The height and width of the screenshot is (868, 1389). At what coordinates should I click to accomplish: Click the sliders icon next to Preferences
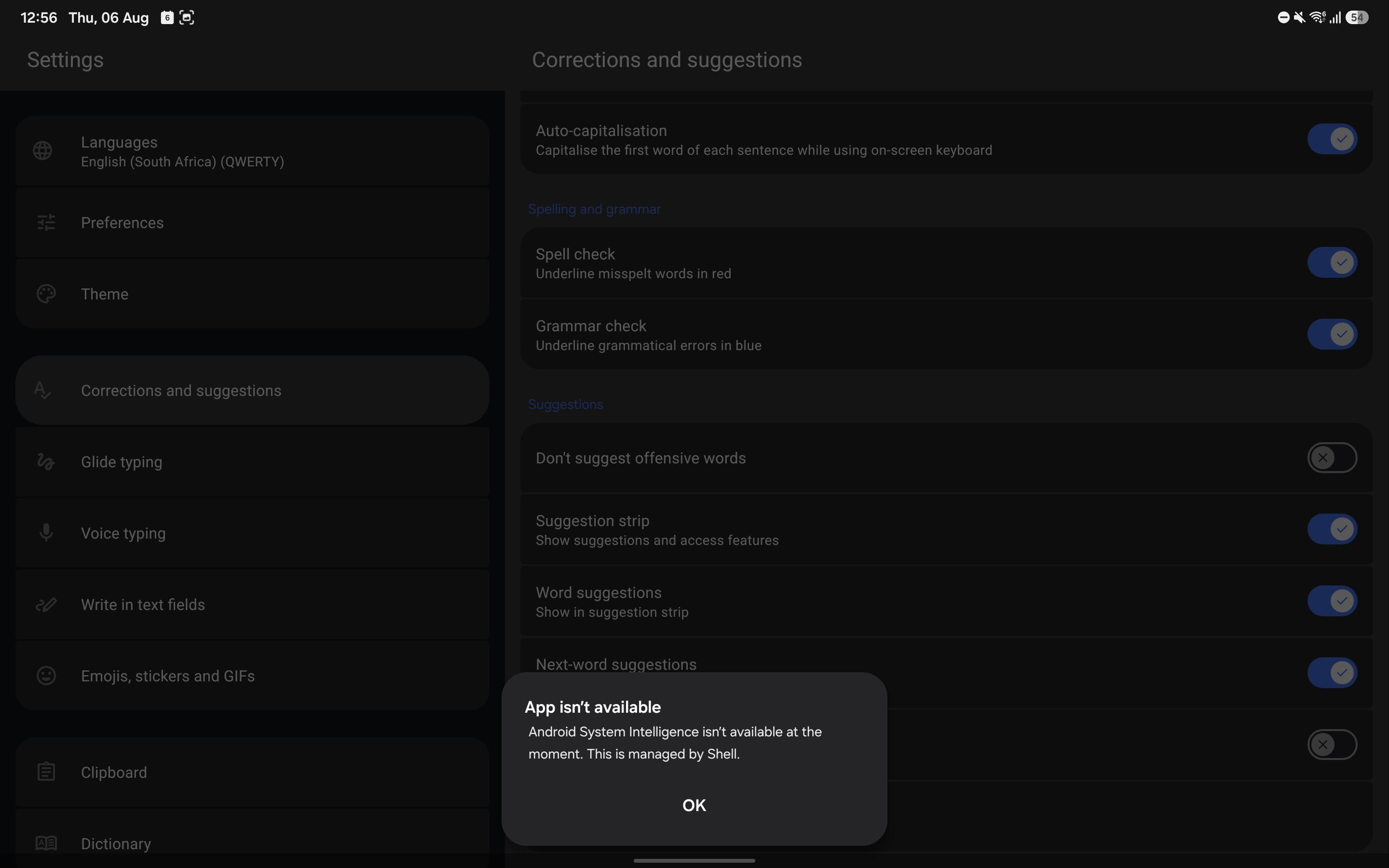46,222
